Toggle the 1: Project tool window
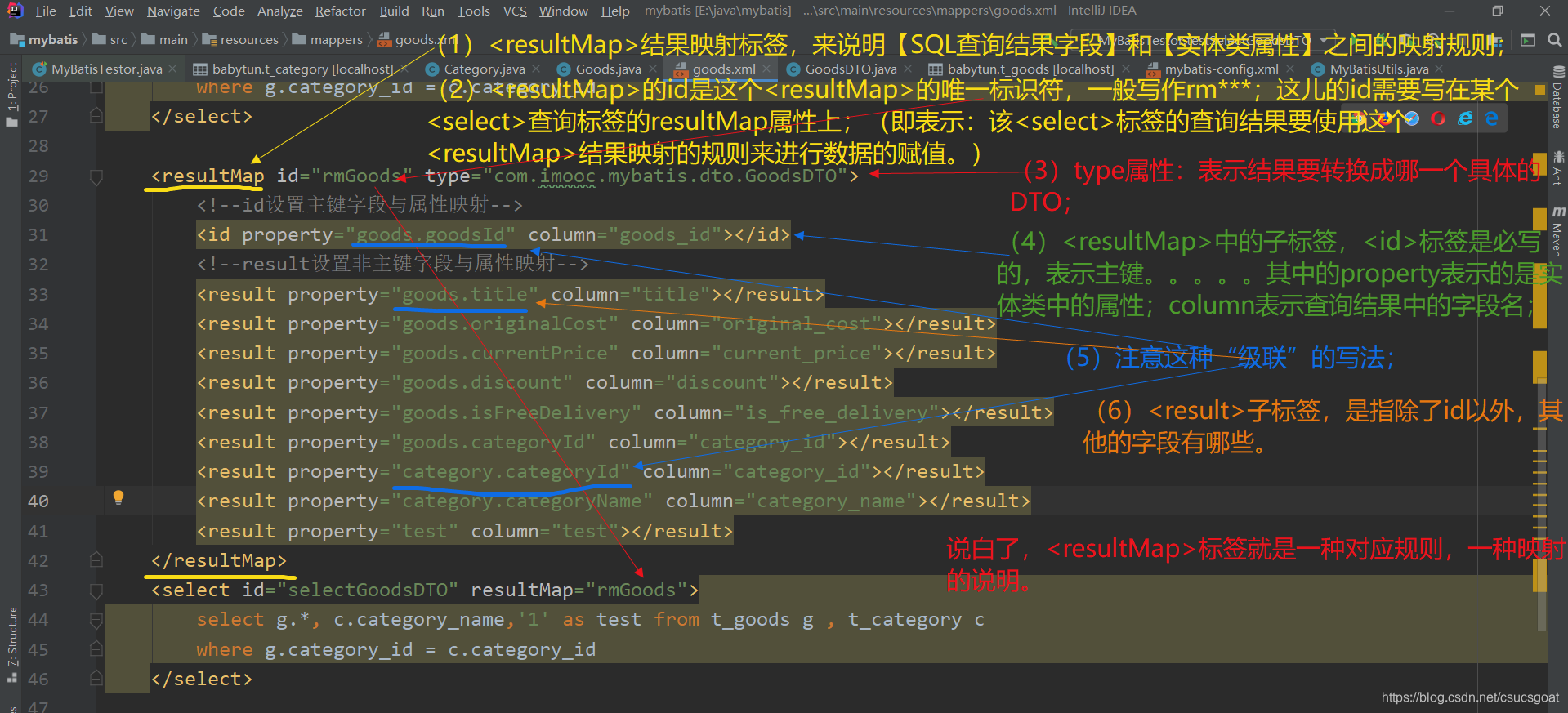This screenshot has width=1568, height=713. tap(11, 94)
